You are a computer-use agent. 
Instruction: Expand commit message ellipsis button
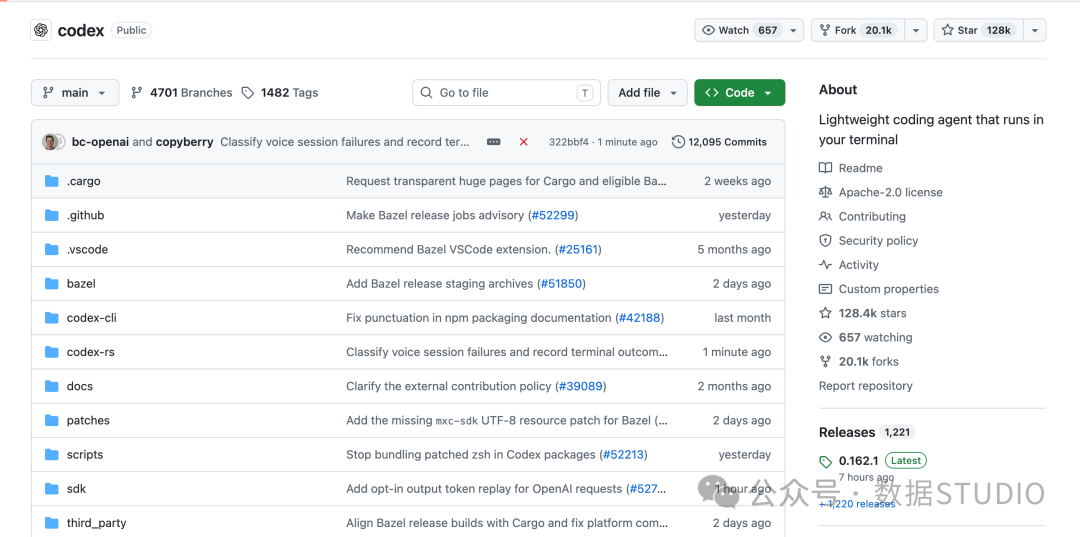[x=494, y=142]
